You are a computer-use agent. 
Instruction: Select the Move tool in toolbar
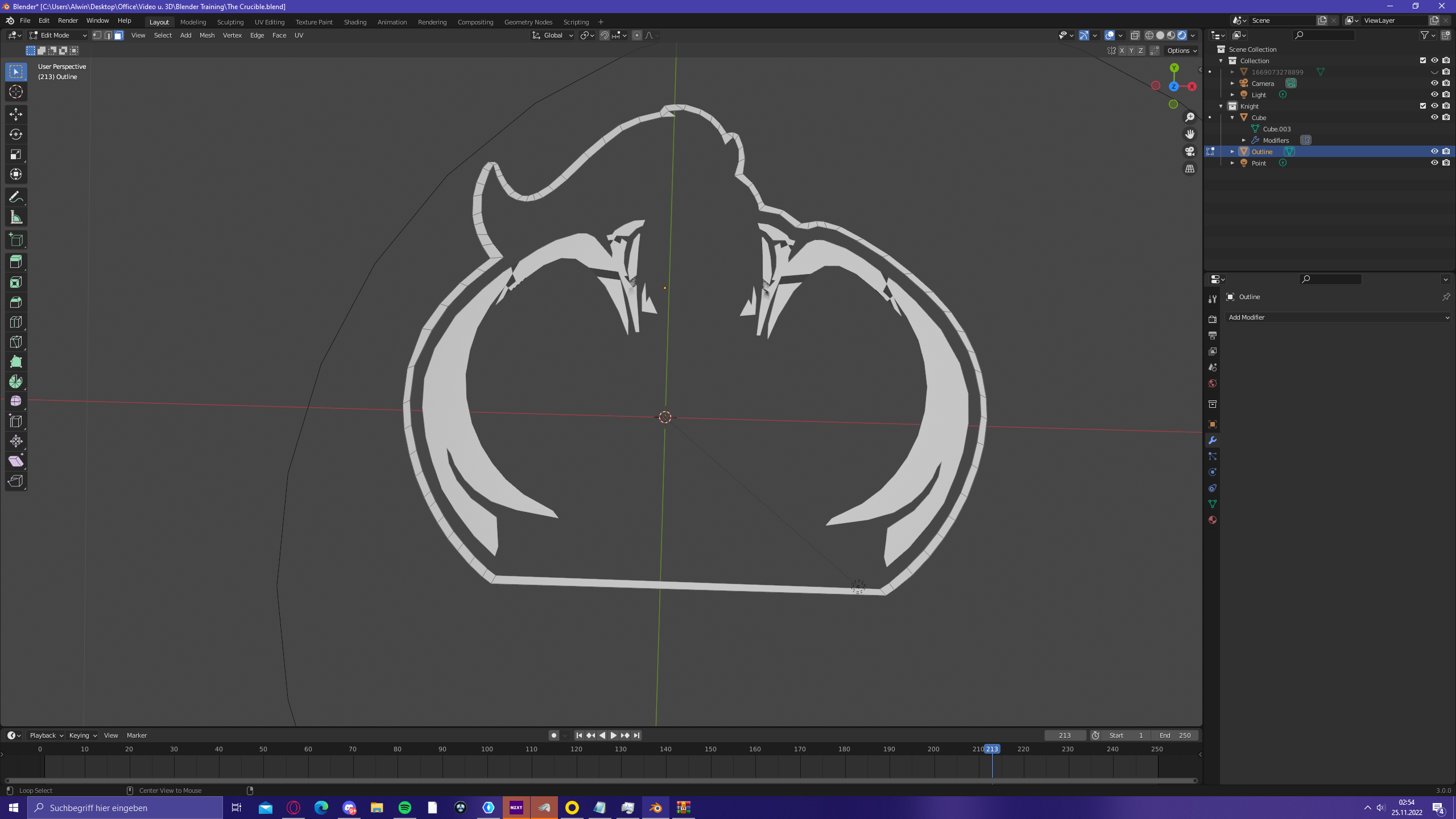[x=16, y=114]
